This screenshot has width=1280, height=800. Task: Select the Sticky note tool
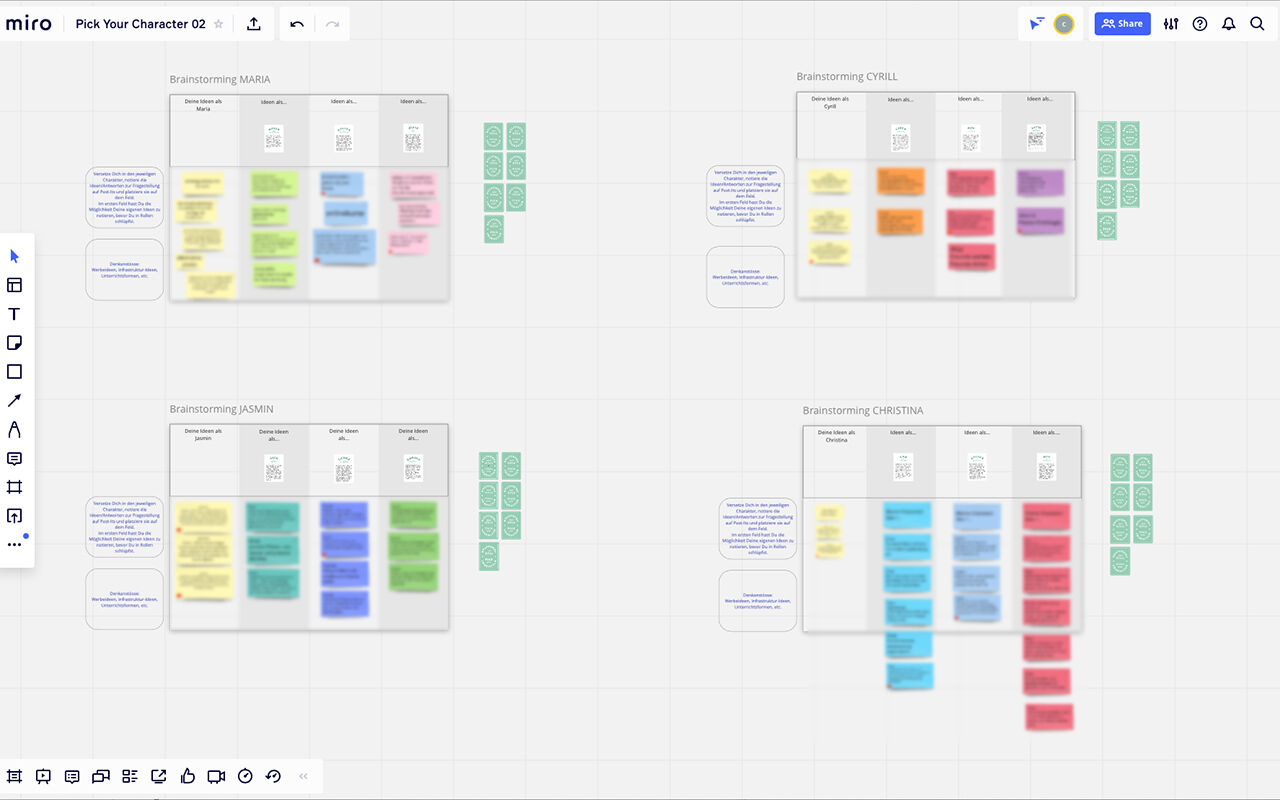[x=15, y=343]
